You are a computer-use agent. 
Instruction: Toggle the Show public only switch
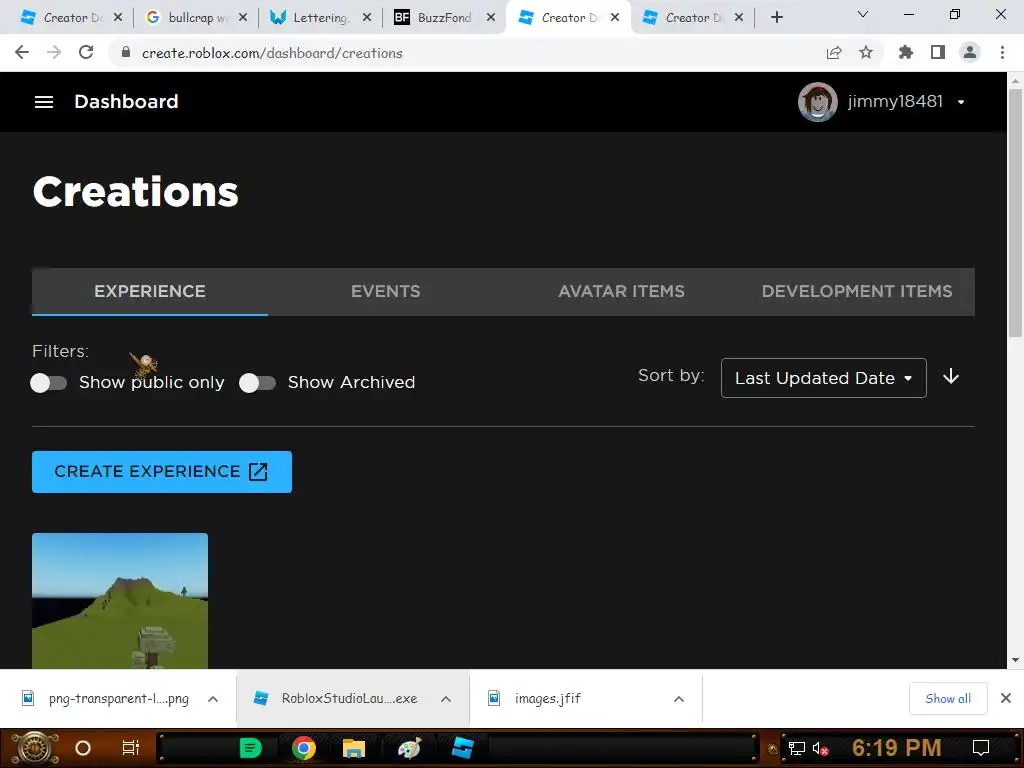click(x=48, y=383)
